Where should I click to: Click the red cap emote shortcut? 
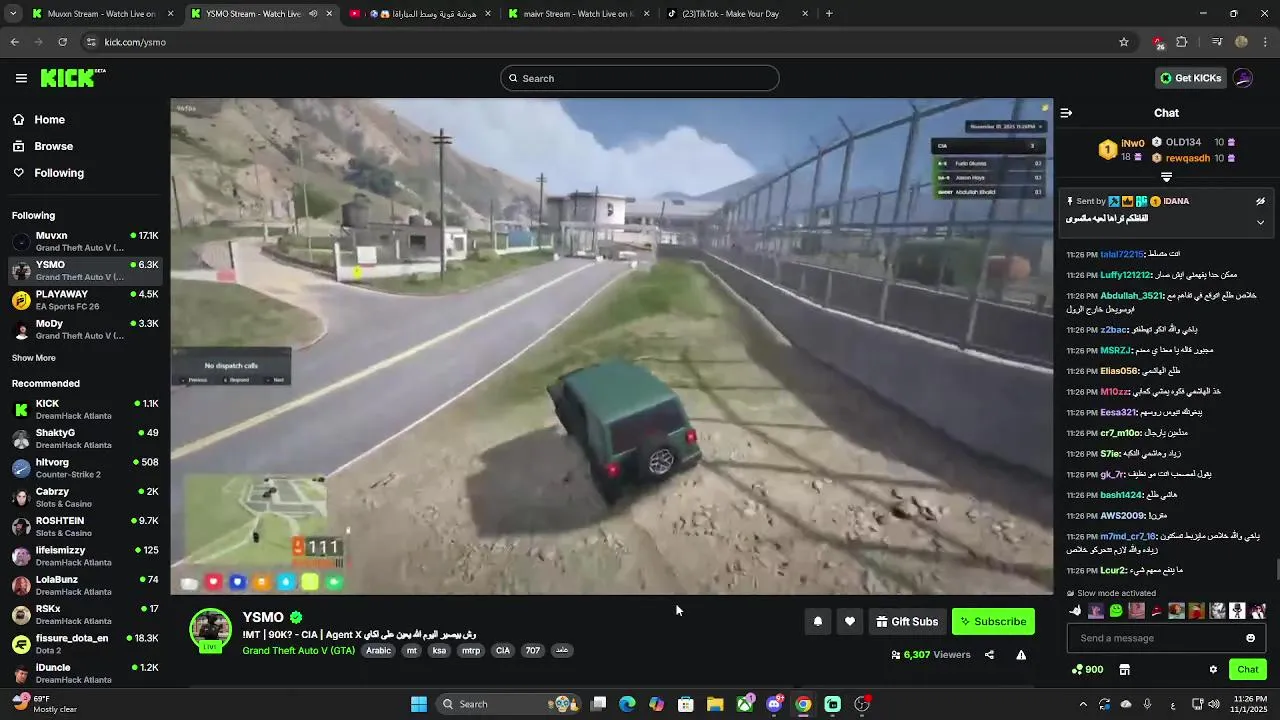[x=1157, y=611]
